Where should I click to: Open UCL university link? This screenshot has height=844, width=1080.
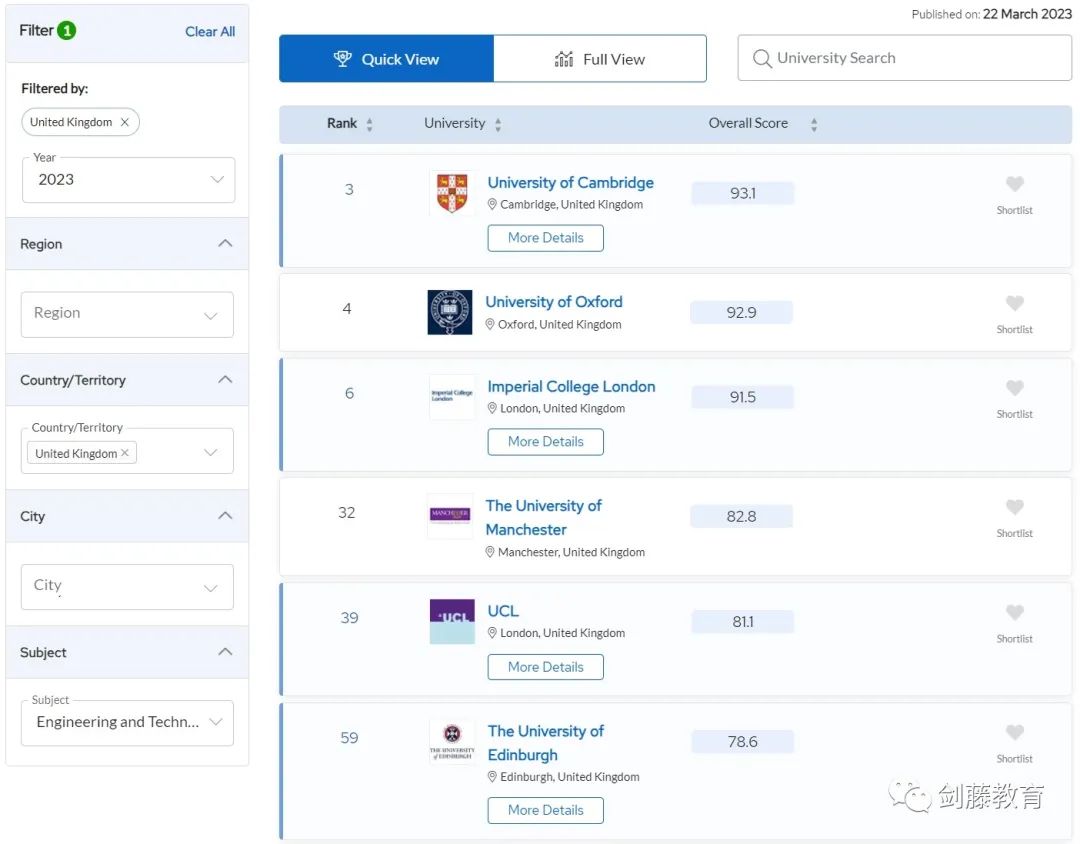click(503, 611)
